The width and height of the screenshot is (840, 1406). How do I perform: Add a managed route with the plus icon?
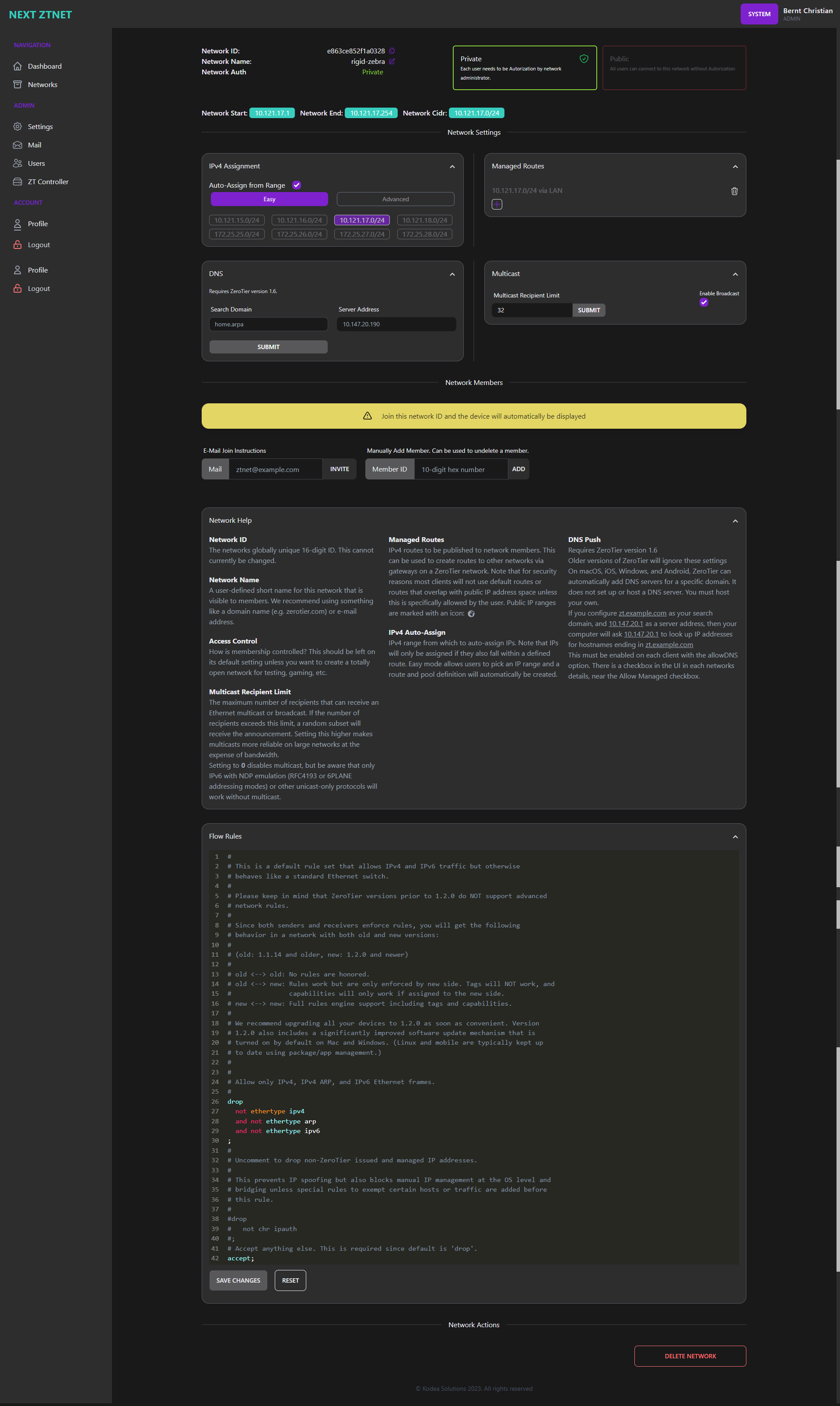[x=497, y=204]
